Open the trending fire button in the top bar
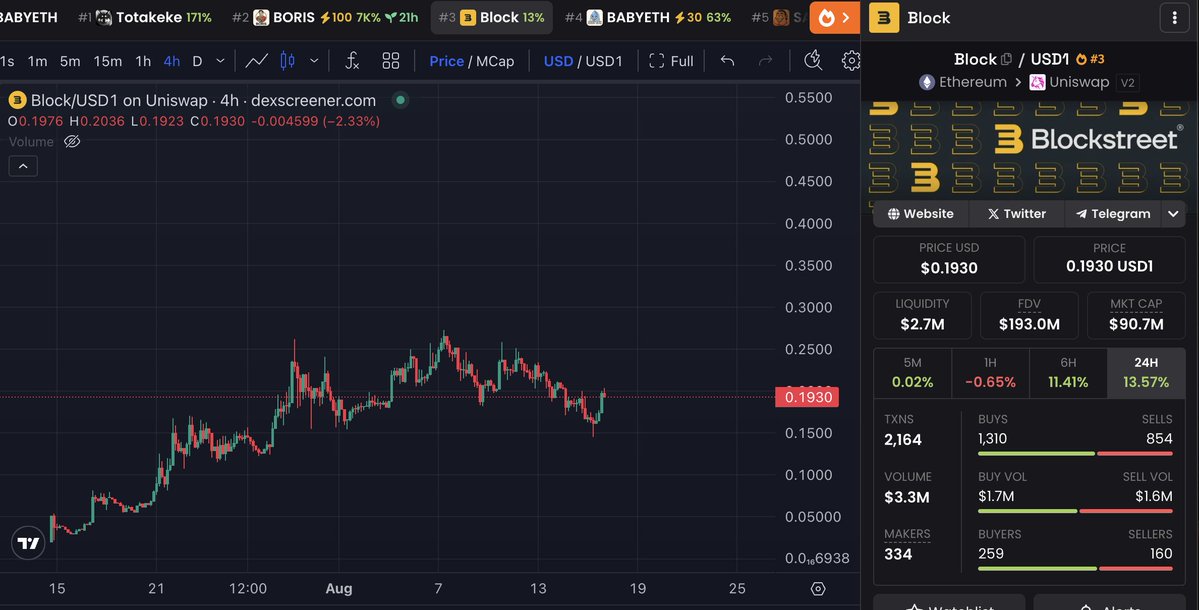 [834, 18]
